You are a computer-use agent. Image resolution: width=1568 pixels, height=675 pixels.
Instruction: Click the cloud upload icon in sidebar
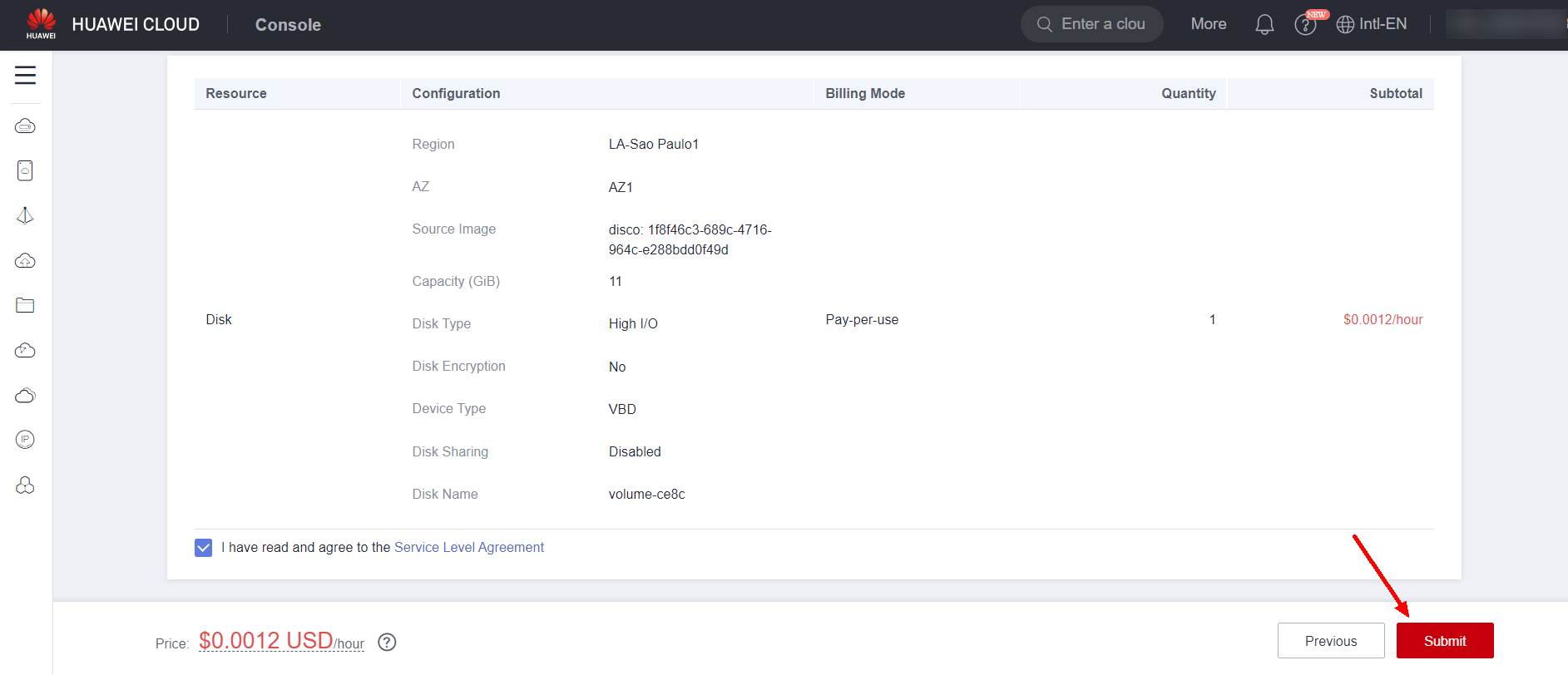coord(25,261)
